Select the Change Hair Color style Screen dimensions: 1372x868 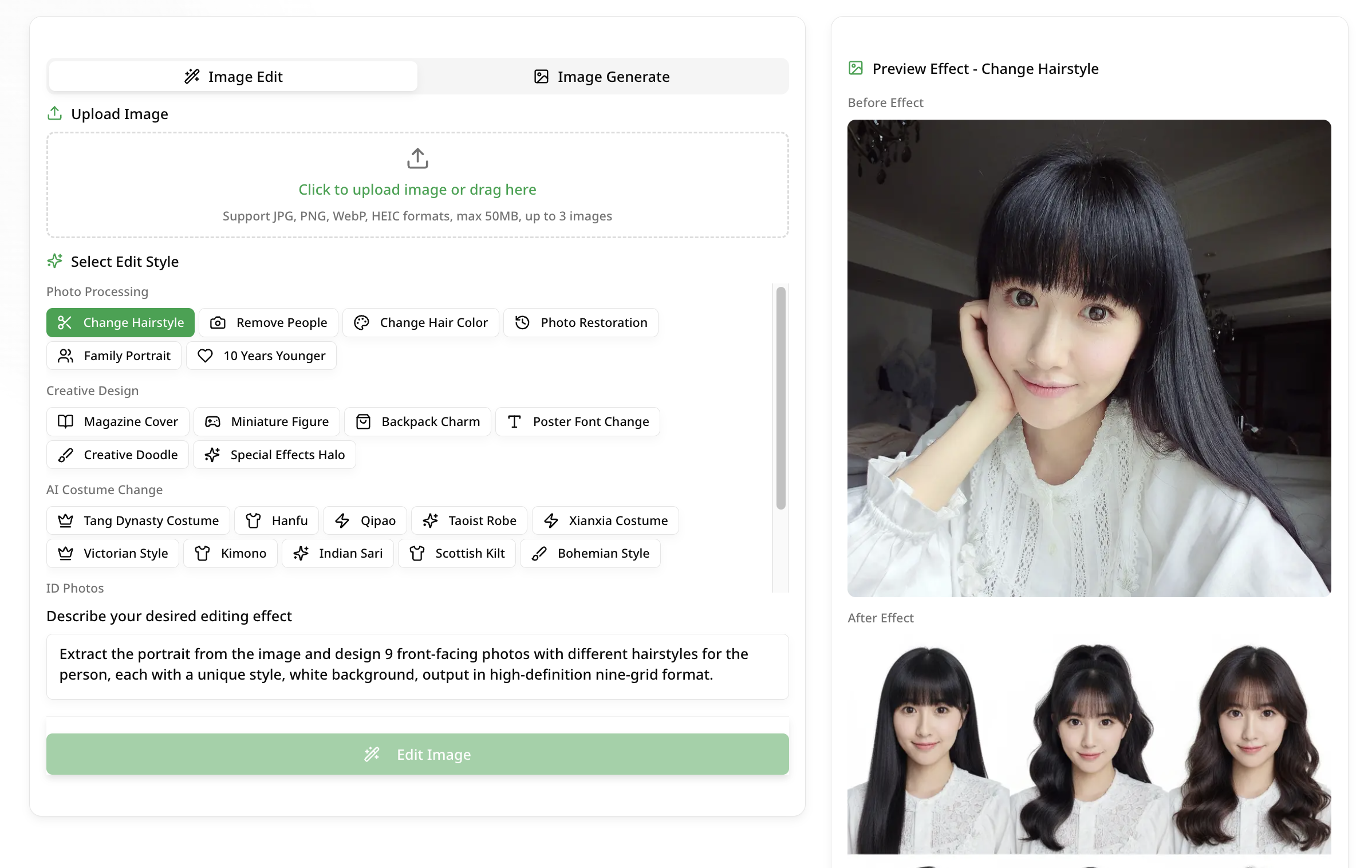[x=420, y=322]
